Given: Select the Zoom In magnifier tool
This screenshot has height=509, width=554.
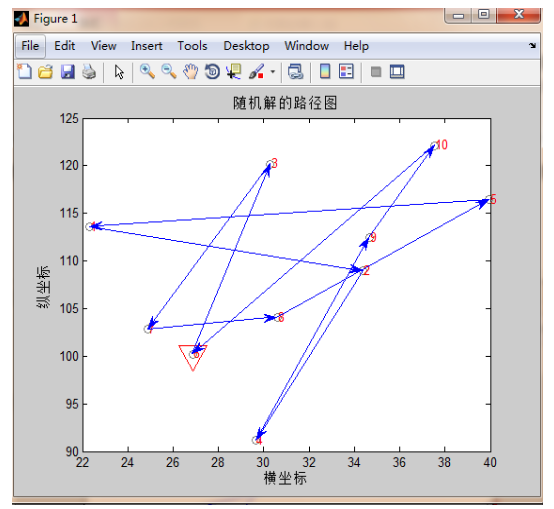Looking at the screenshot, I should click(147, 72).
